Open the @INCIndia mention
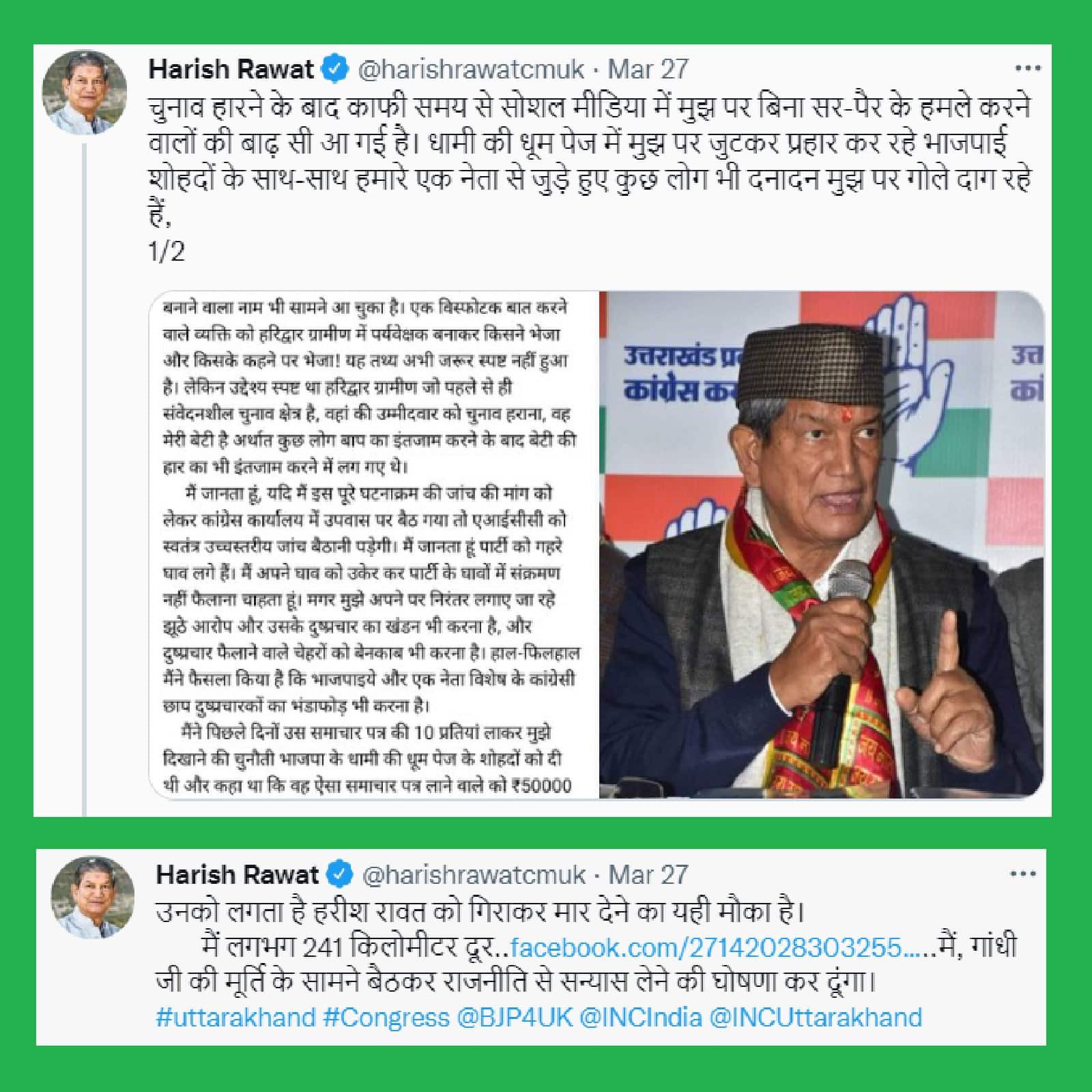 [641, 1017]
